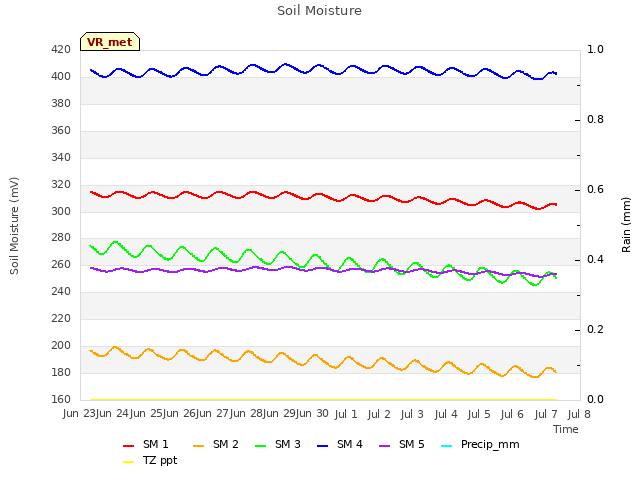This screenshot has width=640, height=480.
Task: Click the cyan Precip_mm legend swatch
Action: [447, 446]
